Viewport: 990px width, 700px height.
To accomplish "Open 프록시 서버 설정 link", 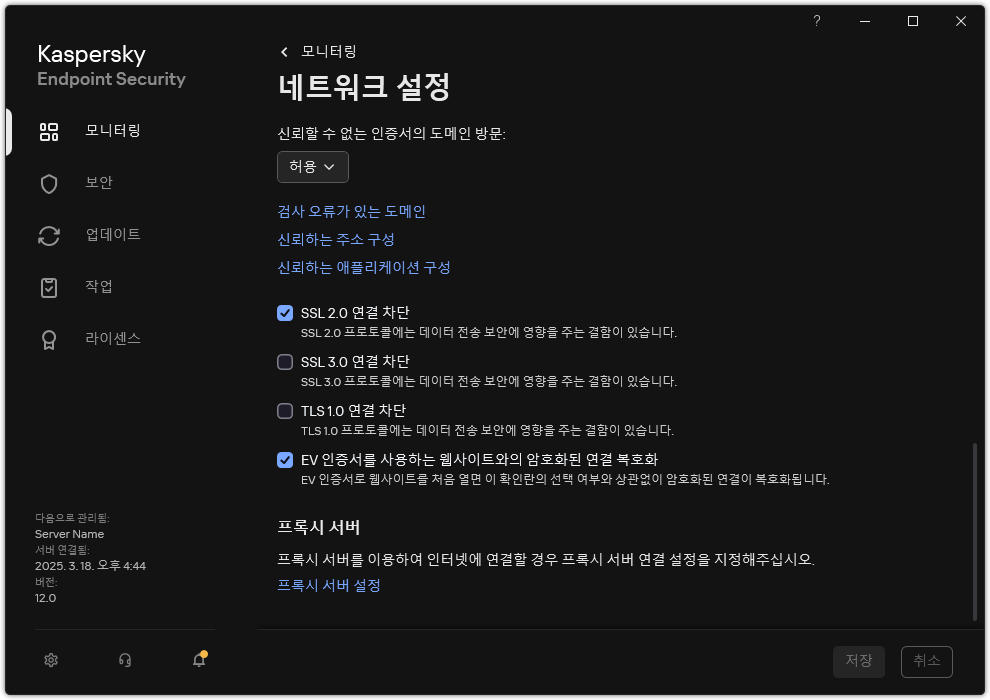I will pyautogui.click(x=329, y=586).
